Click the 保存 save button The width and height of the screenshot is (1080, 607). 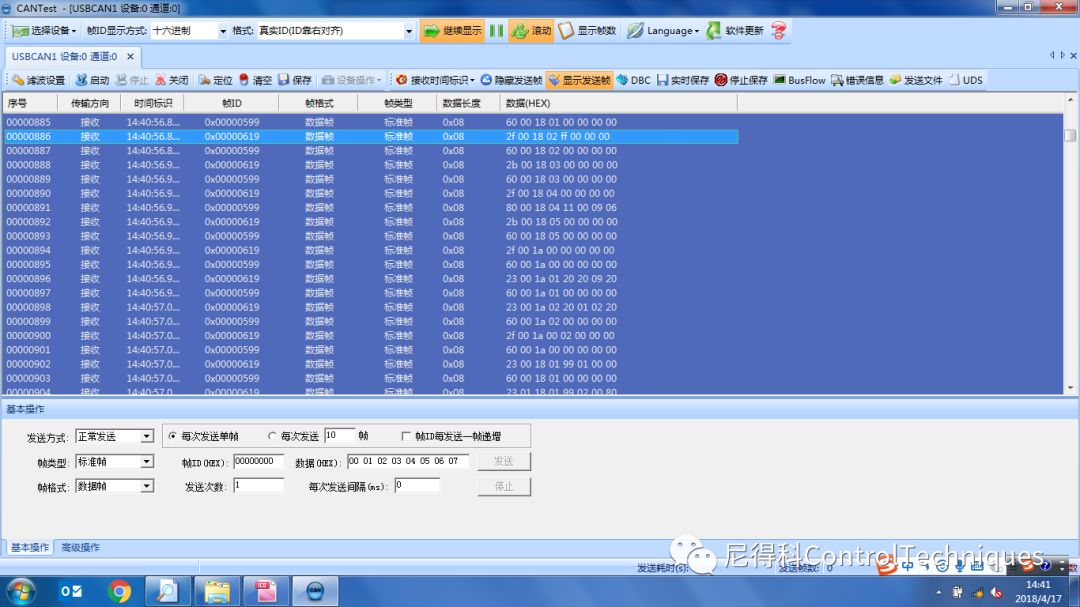point(295,81)
